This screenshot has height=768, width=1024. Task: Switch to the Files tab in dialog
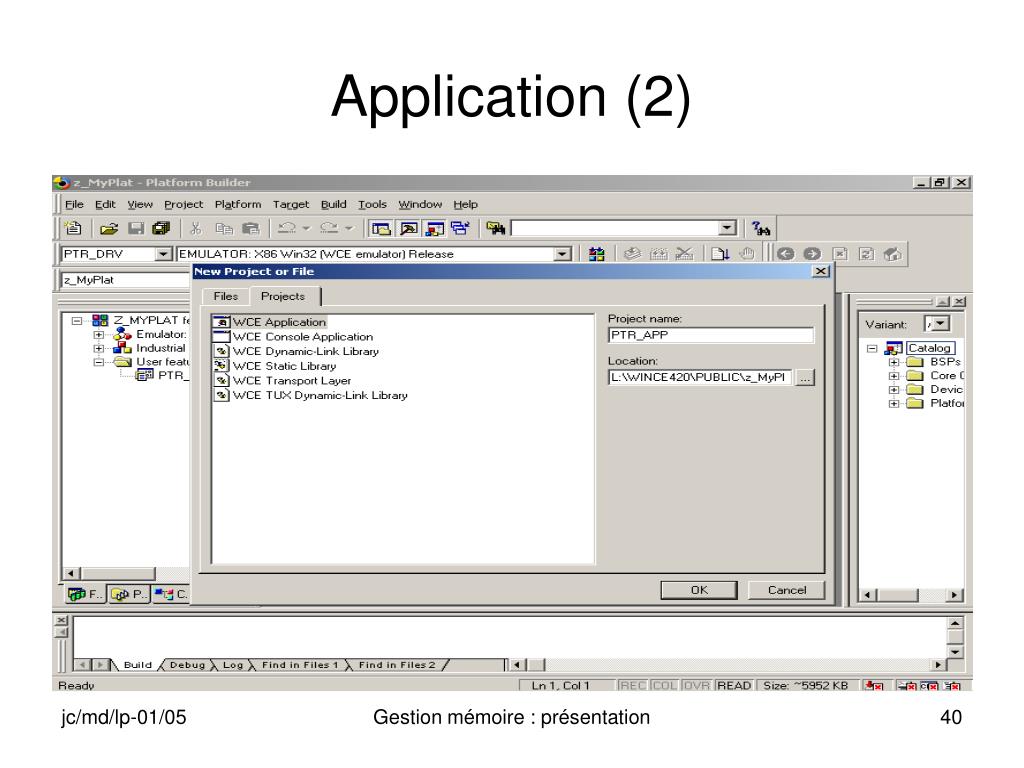click(225, 296)
